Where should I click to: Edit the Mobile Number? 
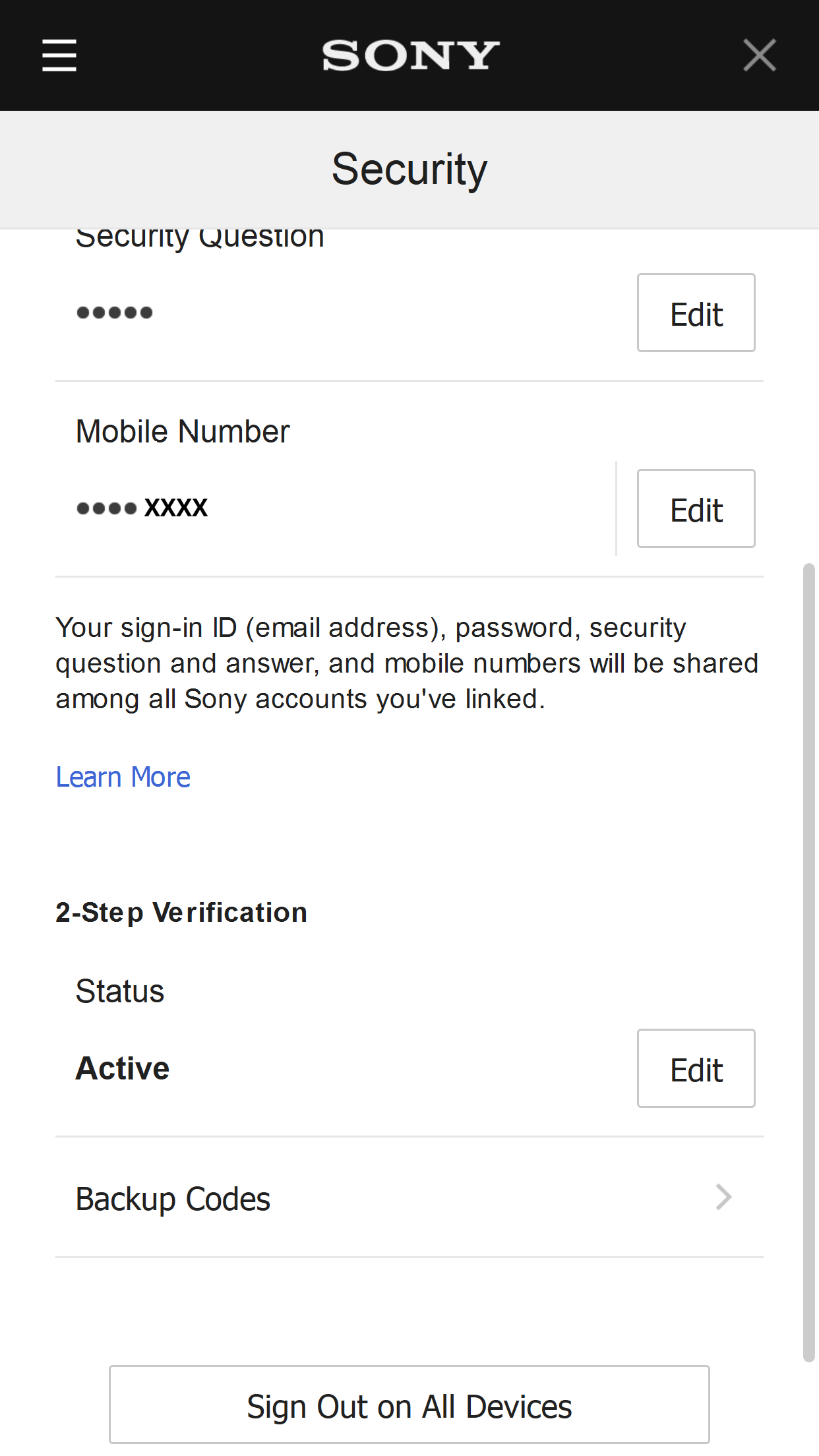click(x=696, y=508)
